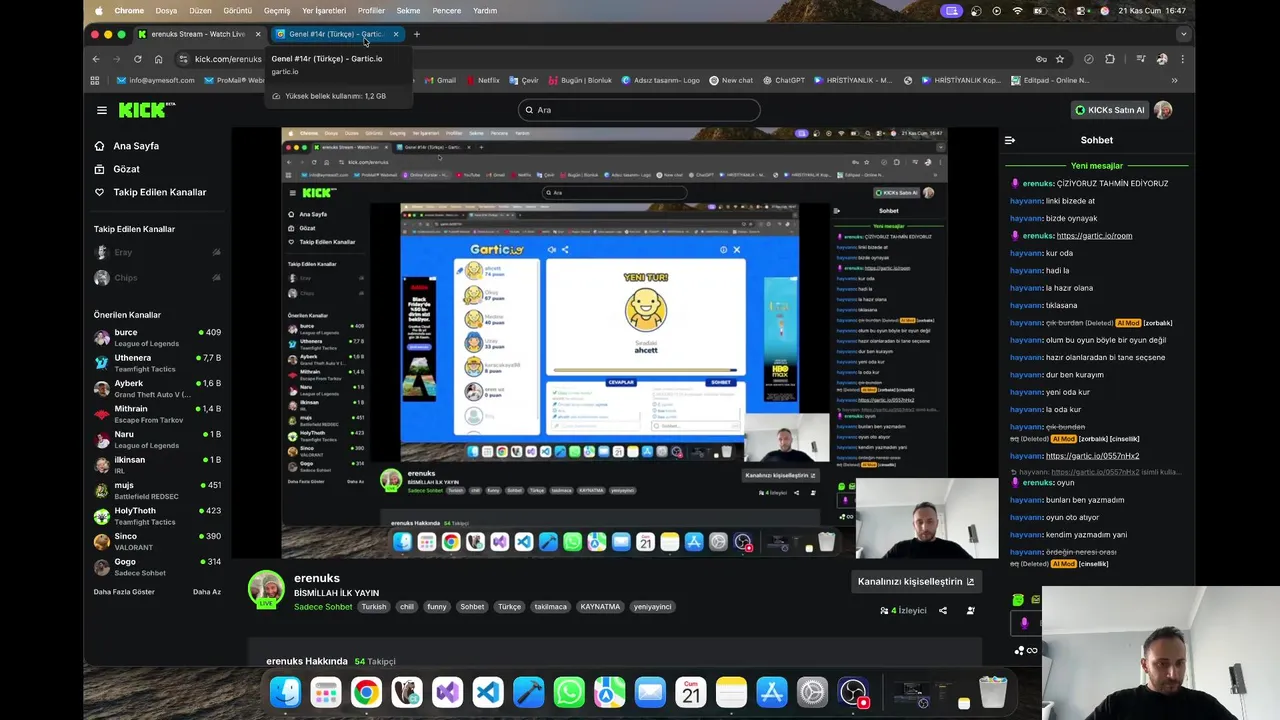The height and width of the screenshot is (720, 1280).
Task: Go back in browser history
Action: coord(96,59)
